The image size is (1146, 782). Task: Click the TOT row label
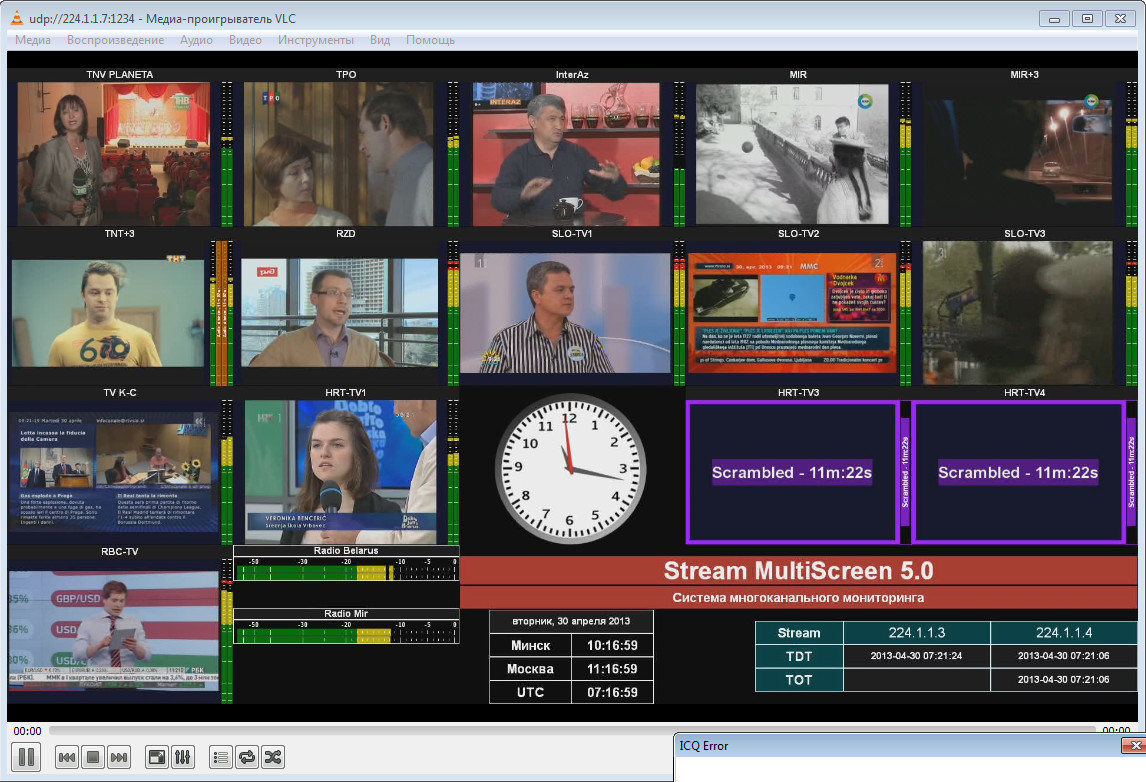coord(799,680)
